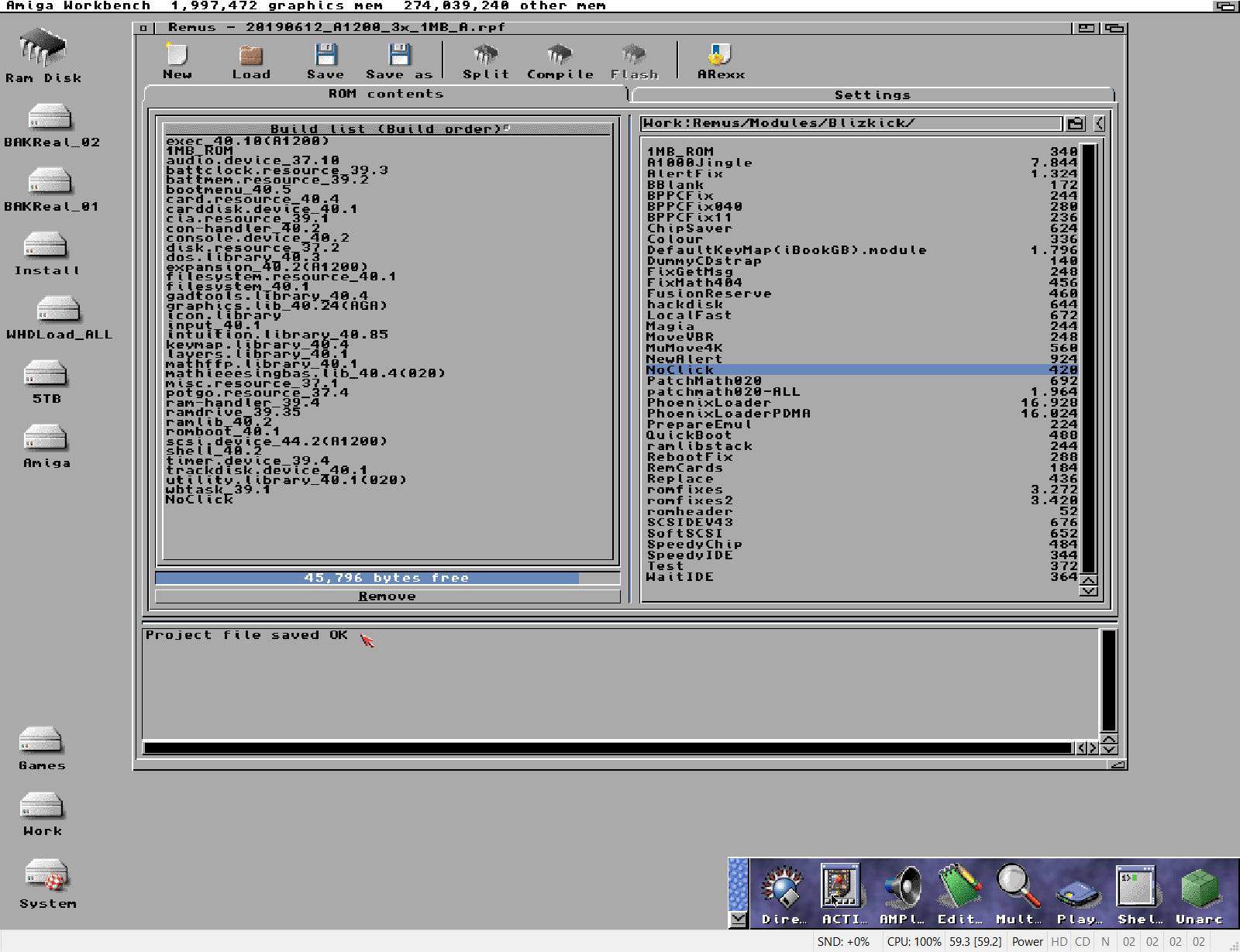Click the module list up scroll arrow
This screenshot has height=952, width=1240.
[x=1088, y=580]
